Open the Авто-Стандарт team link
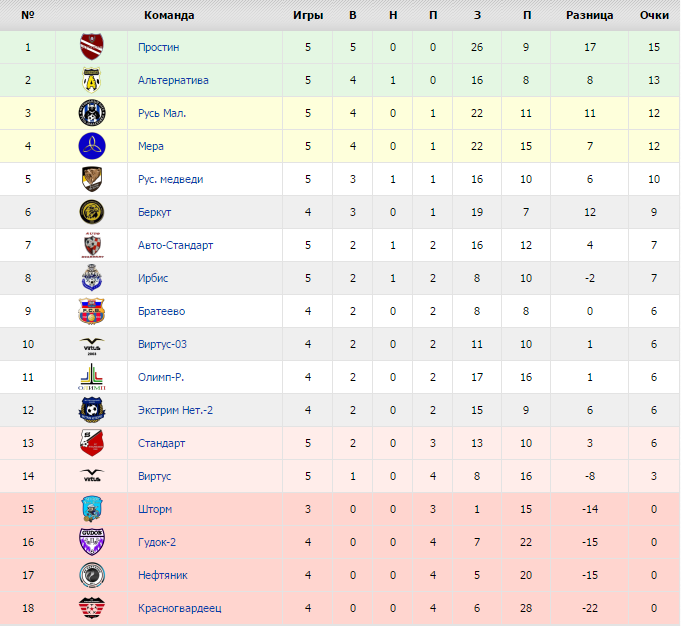Image resolution: width=681 pixels, height=626 pixels. click(175, 245)
